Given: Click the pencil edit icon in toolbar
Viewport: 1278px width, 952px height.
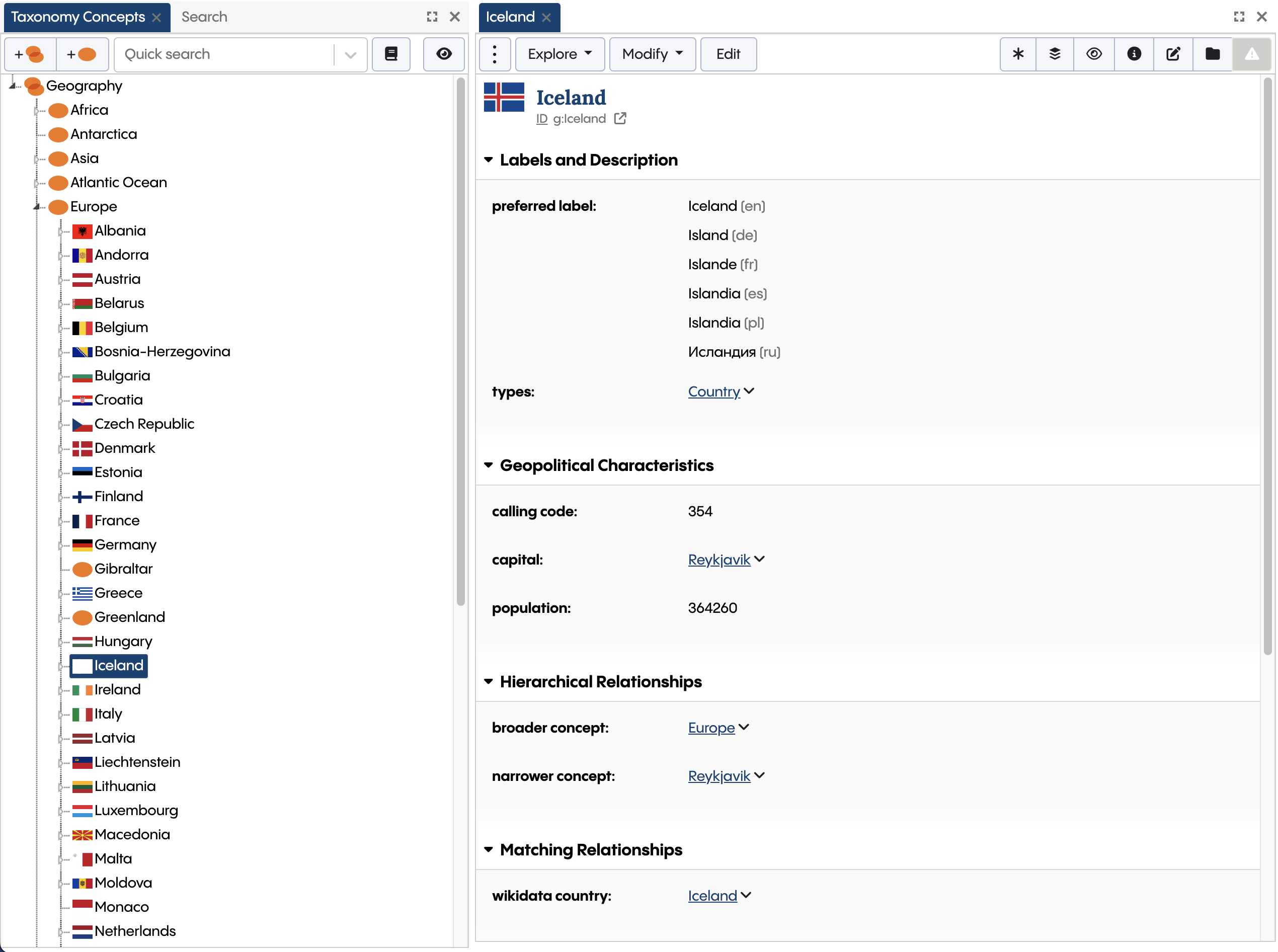Looking at the screenshot, I should click(x=1173, y=54).
